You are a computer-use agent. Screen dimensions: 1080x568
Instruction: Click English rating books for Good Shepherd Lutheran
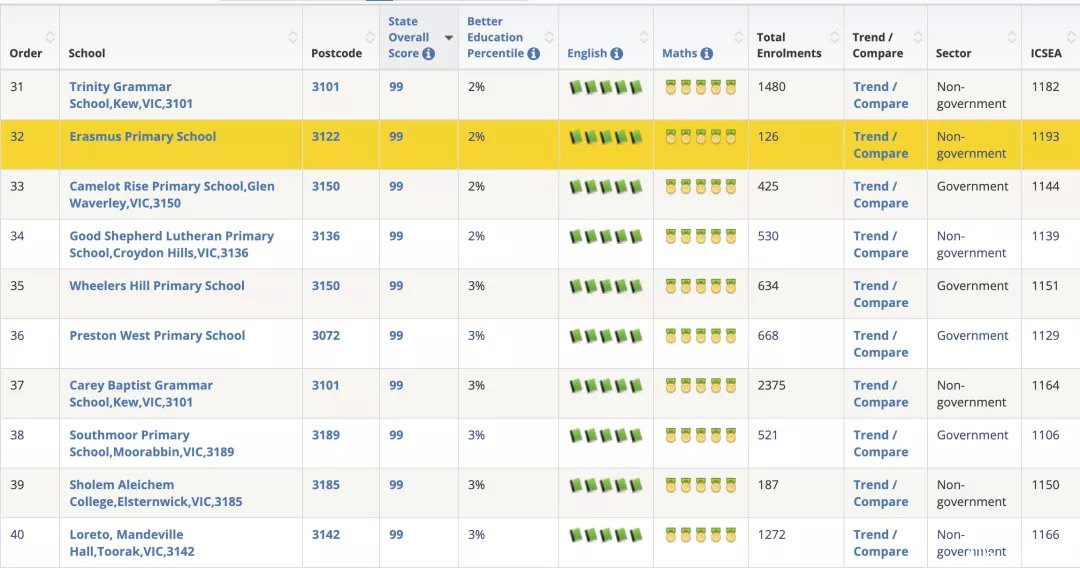[606, 236]
